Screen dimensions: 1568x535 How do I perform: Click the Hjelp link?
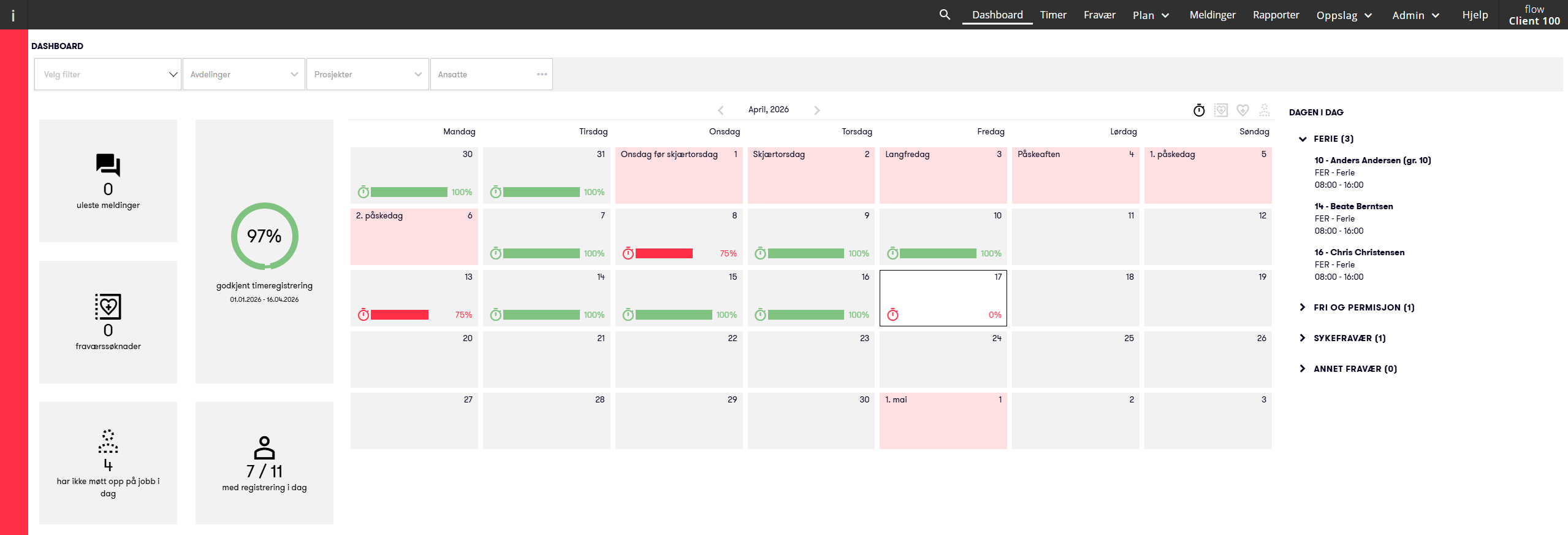[x=1475, y=15]
